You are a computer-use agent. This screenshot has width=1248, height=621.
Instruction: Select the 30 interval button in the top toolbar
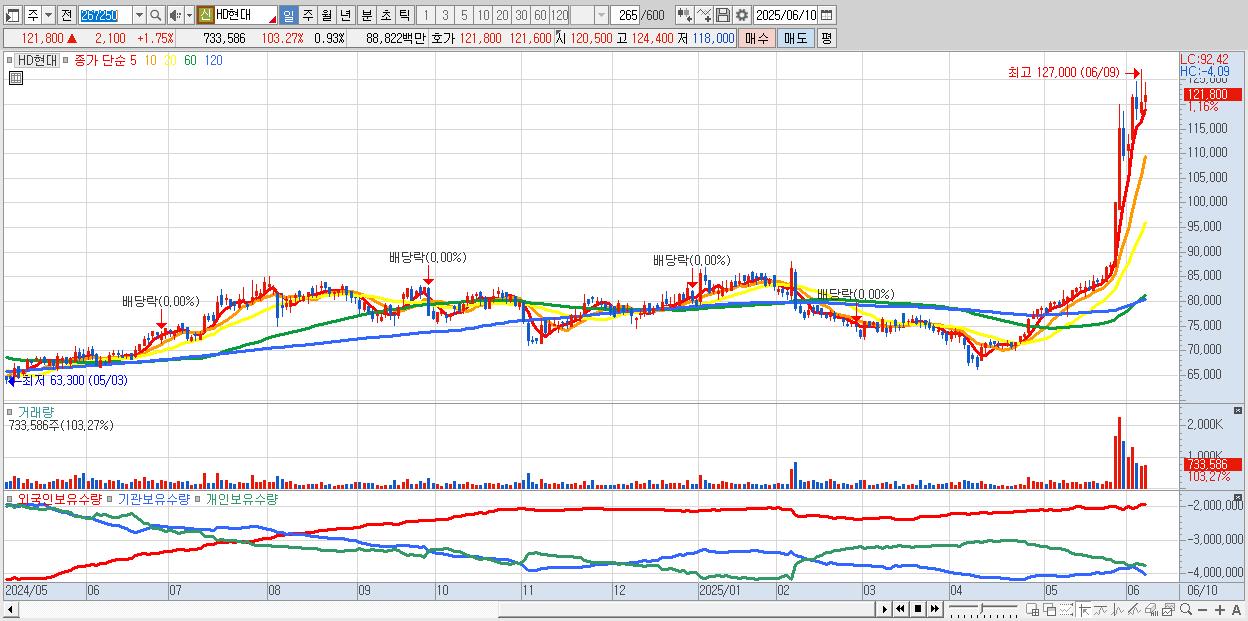click(x=521, y=15)
